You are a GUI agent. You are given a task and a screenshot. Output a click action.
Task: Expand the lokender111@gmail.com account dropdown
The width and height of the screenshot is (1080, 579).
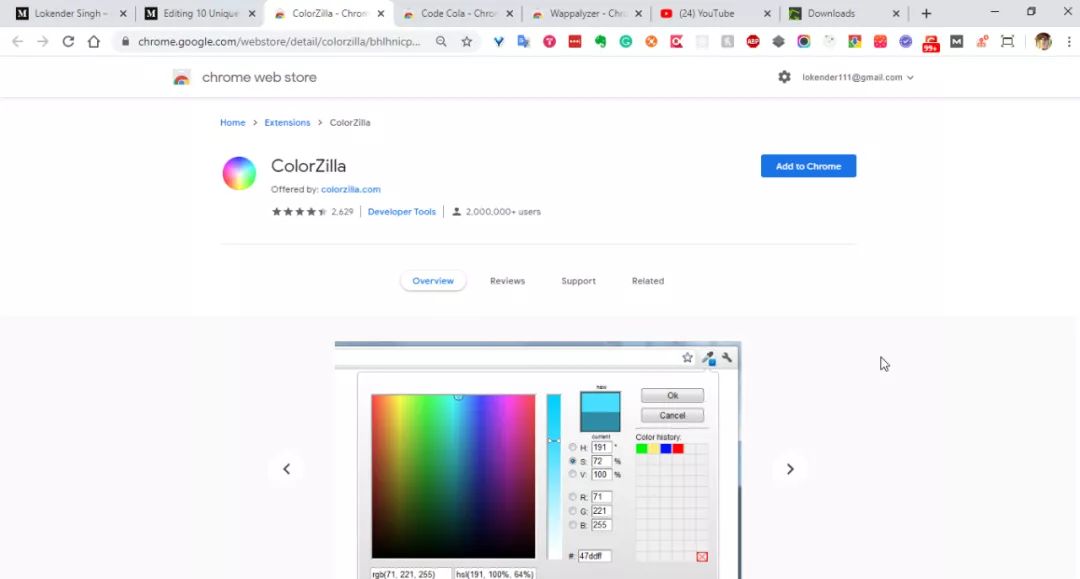pyautogui.click(x=858, y=77)
